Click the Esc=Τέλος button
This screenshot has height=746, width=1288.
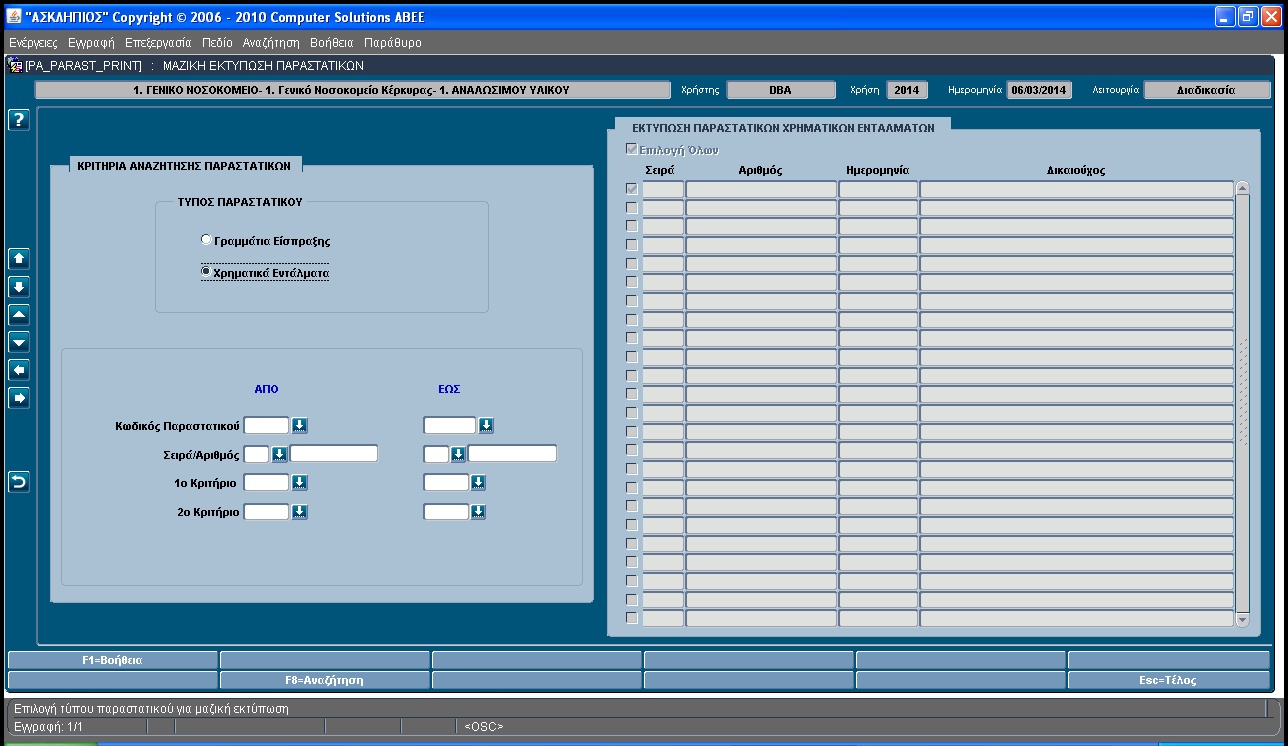coord(1169,680)
